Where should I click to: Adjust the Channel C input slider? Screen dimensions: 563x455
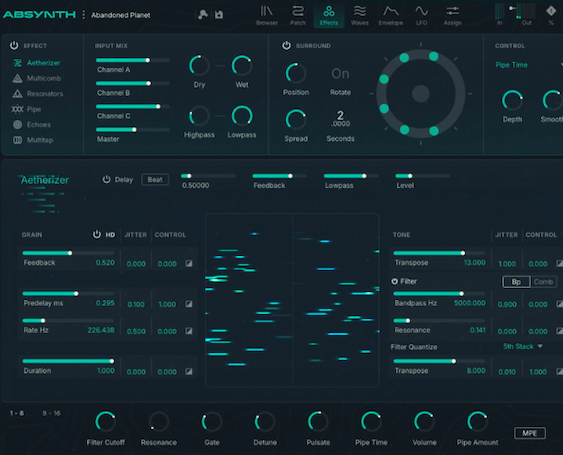(x=133, y=107)
